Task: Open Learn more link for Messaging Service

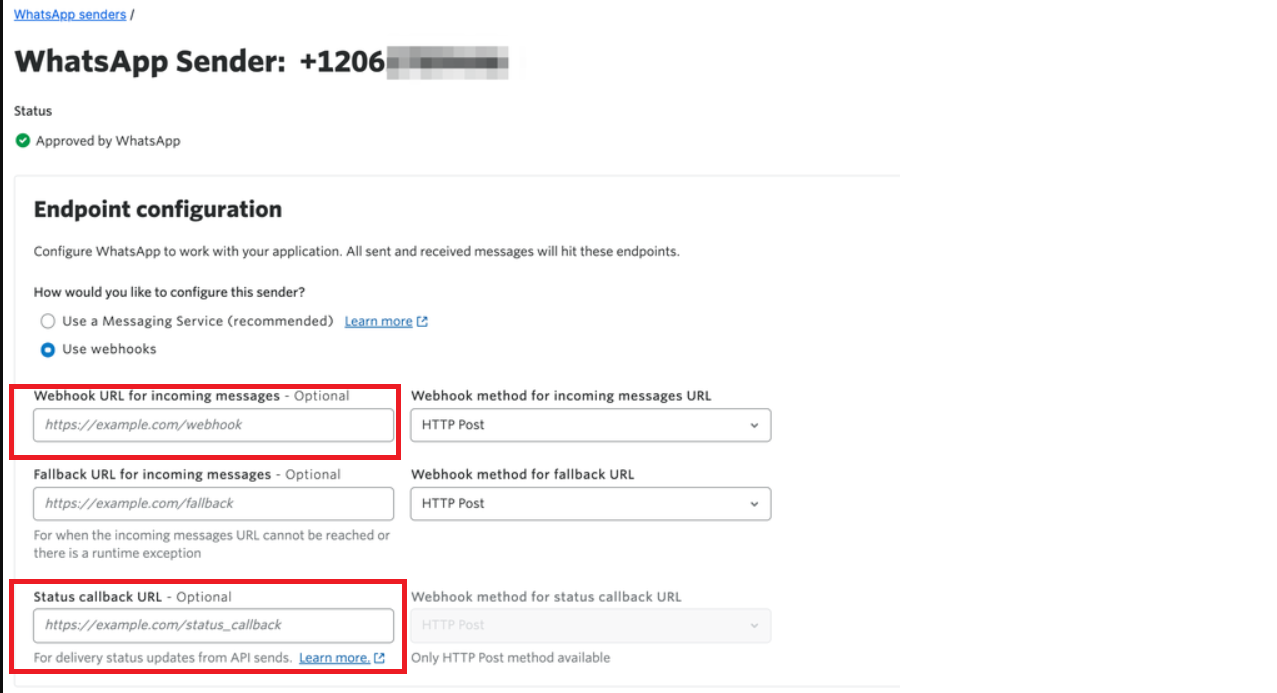Action: (x=378, y=322)
